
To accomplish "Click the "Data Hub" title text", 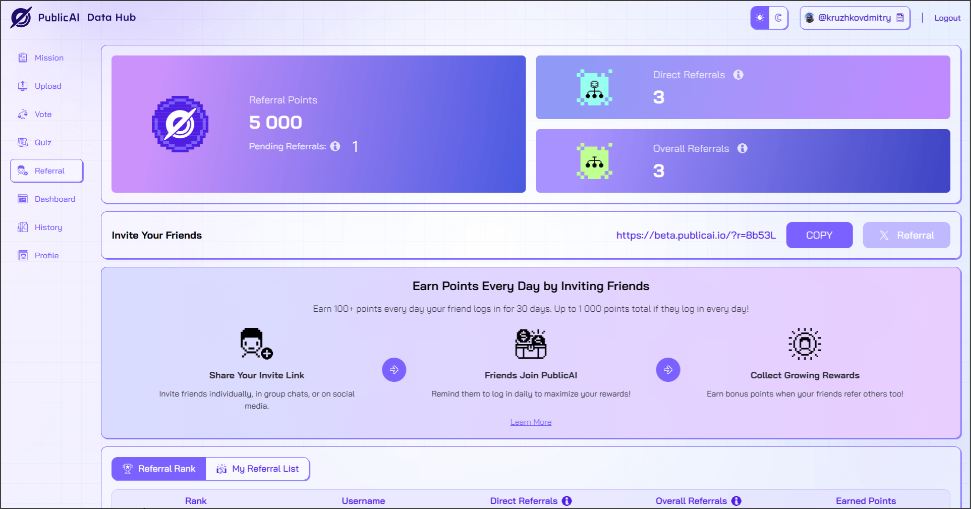I will pyautogui.click(x=111, y=17).
